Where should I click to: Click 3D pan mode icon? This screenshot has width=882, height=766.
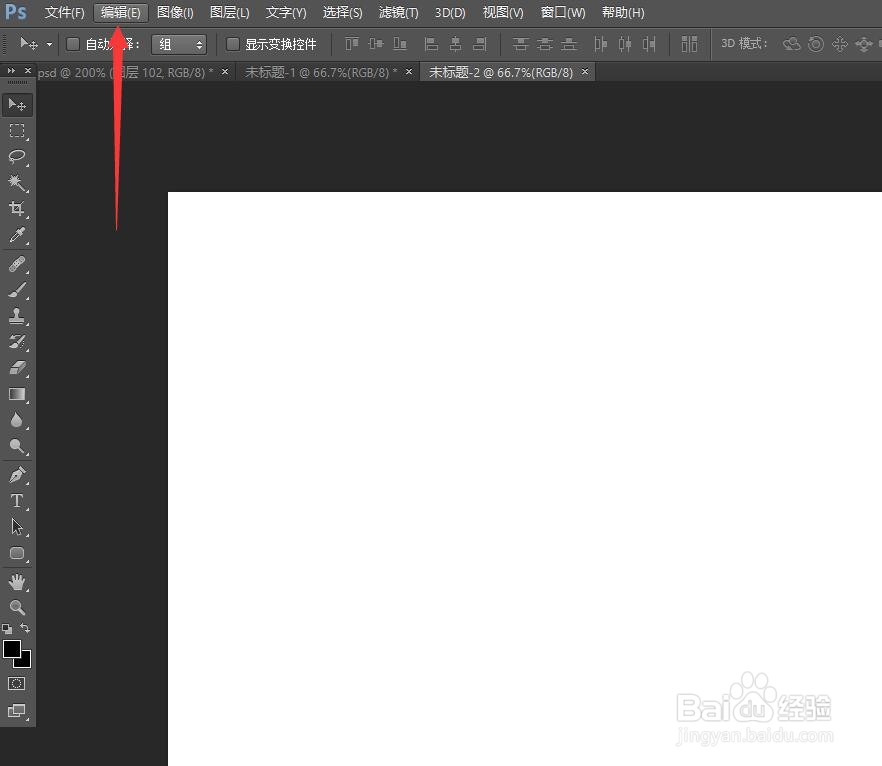pos(840,44)
